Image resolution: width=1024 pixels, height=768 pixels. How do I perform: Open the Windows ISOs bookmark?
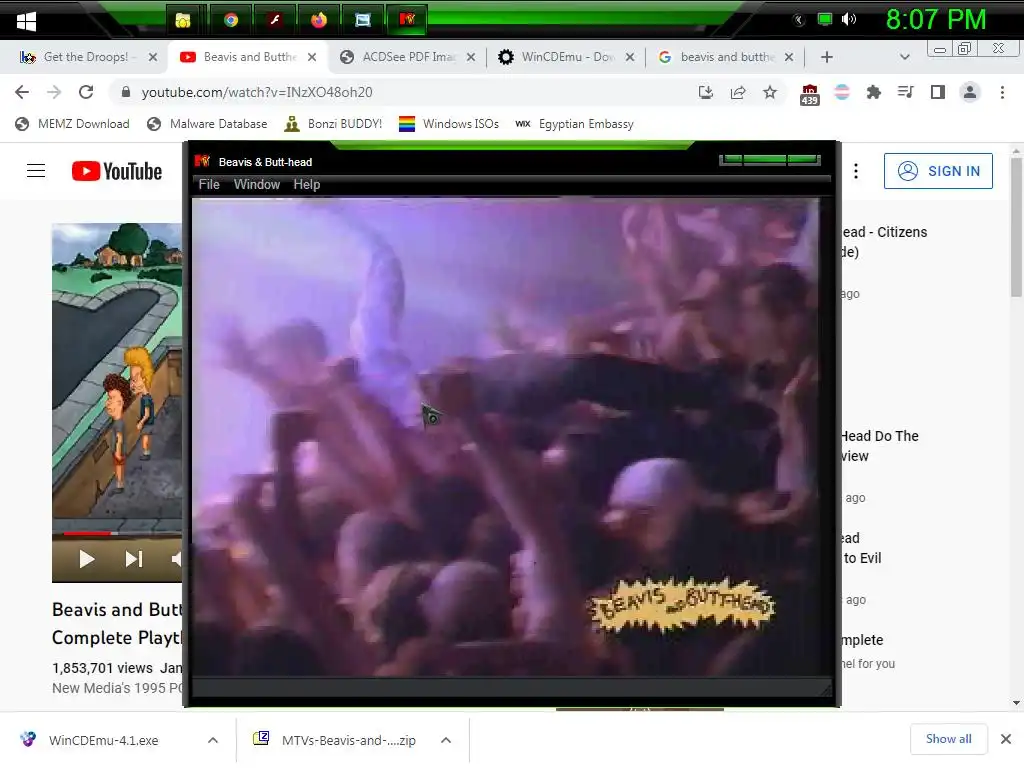[x=449, y=123]
